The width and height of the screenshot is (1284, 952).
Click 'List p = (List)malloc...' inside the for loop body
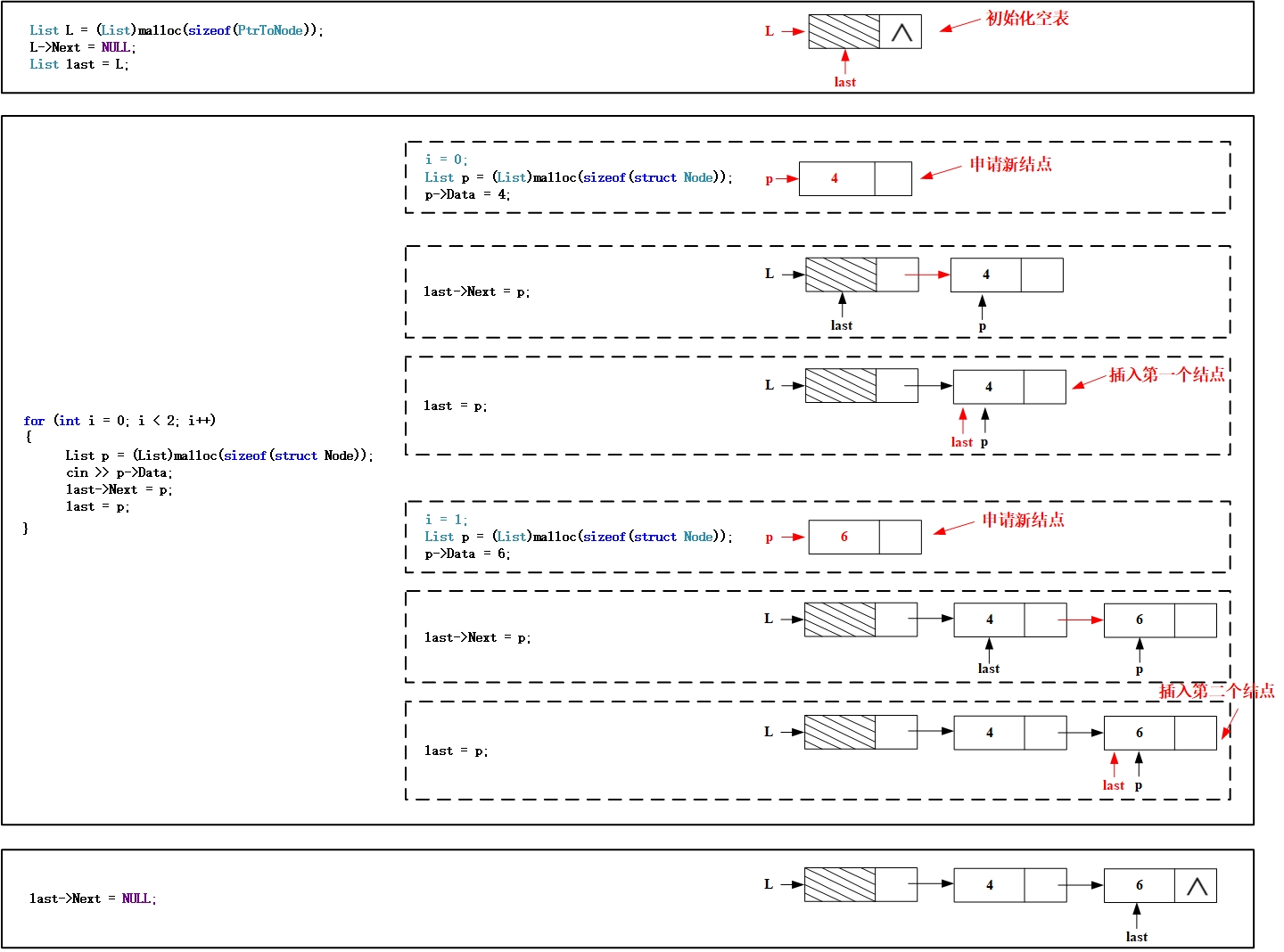[x=219, y=455]
